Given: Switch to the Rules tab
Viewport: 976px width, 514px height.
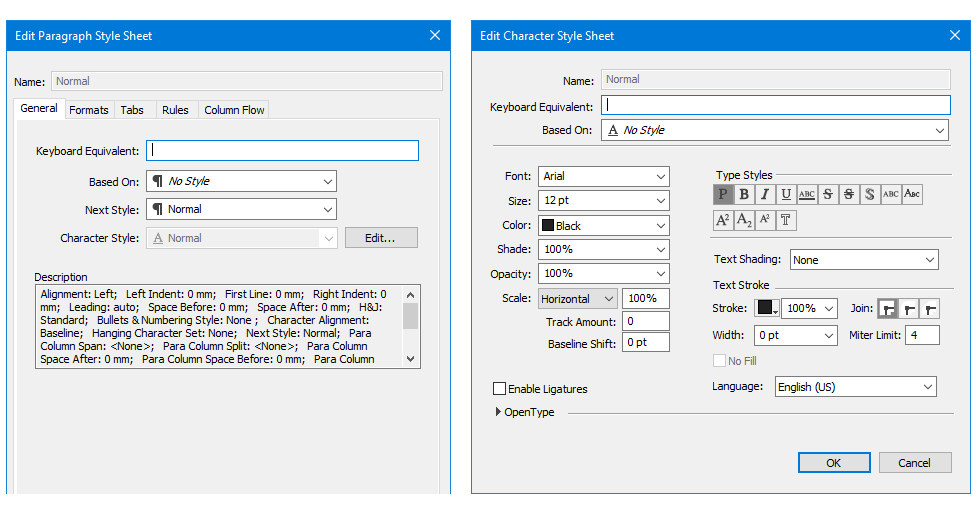Looking at the screenshot, I should [x=176, y=110].
